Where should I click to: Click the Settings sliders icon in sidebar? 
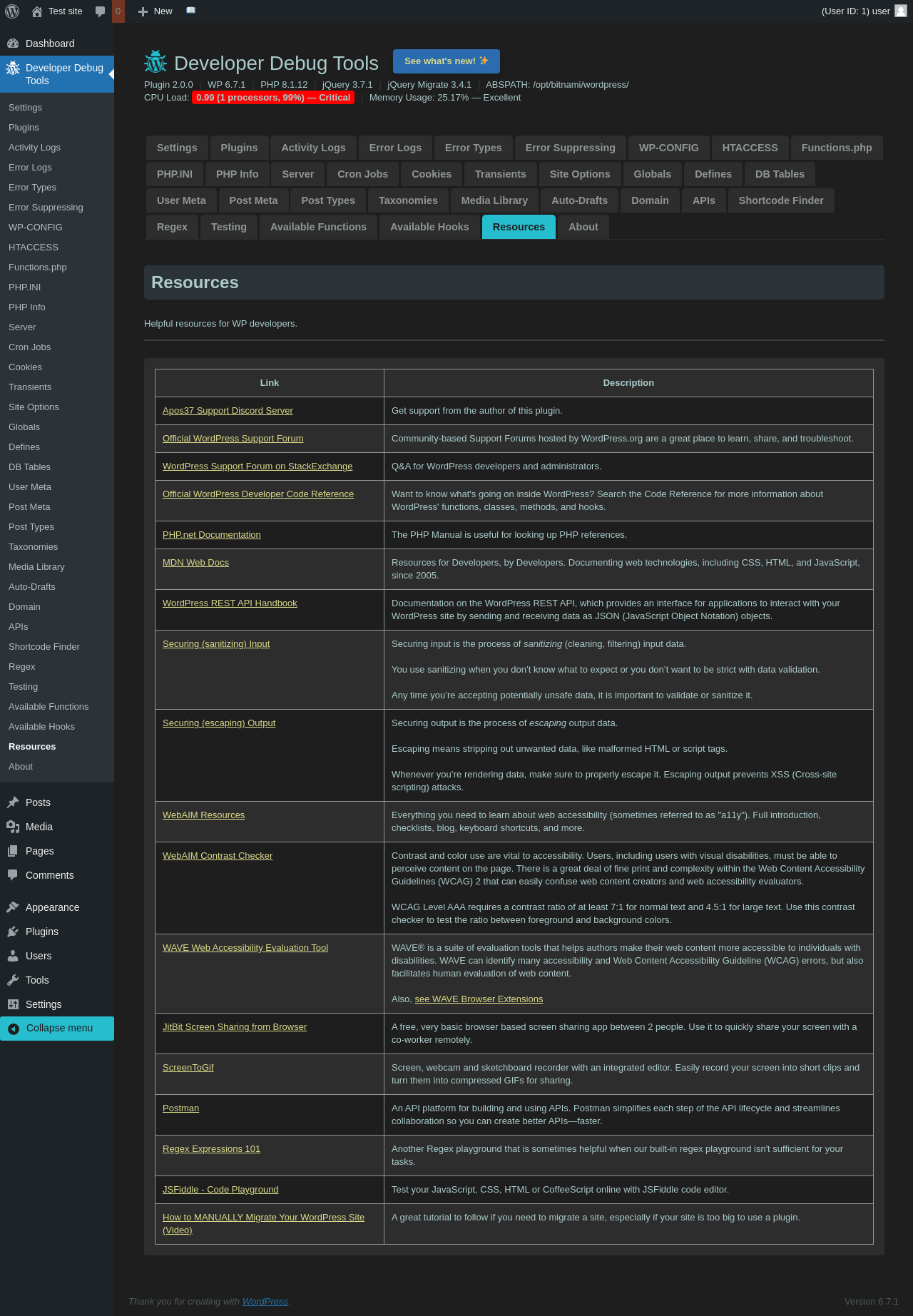[x=13, y=1004]
